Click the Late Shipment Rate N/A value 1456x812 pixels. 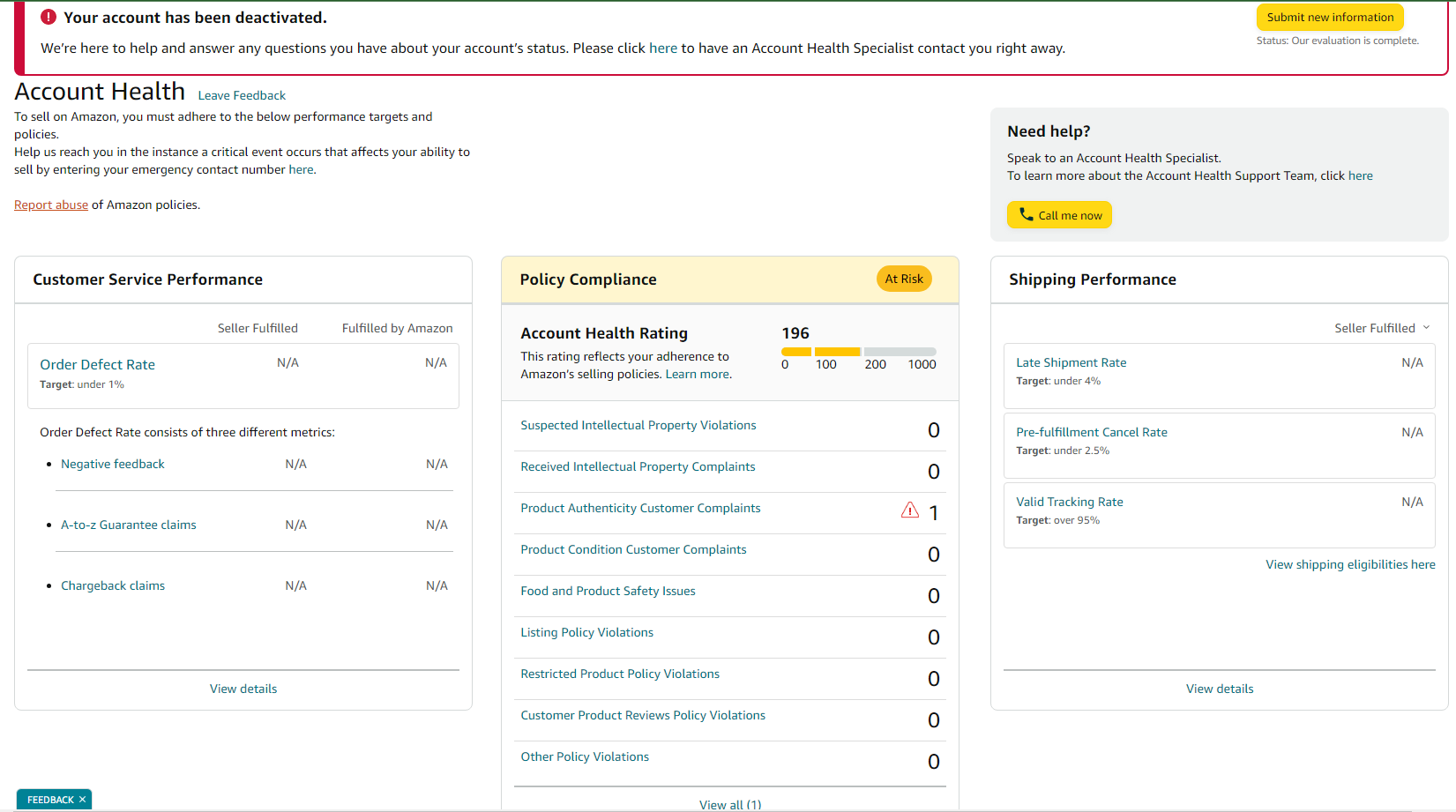(1412, 362)
